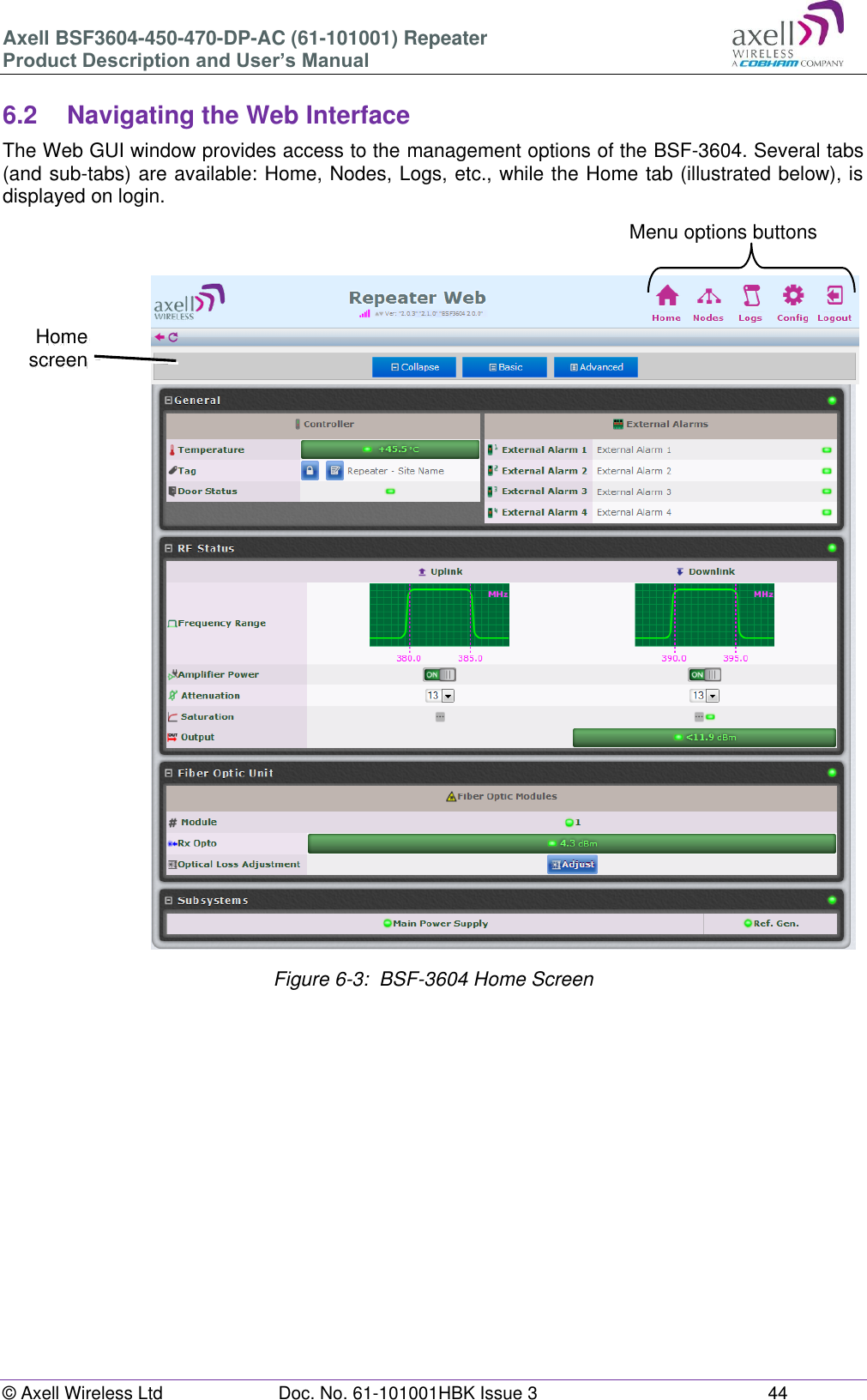This screenshot has width=867, height=1400.
Task: Click the External Alarms panel header
Action: pos(660,425)
